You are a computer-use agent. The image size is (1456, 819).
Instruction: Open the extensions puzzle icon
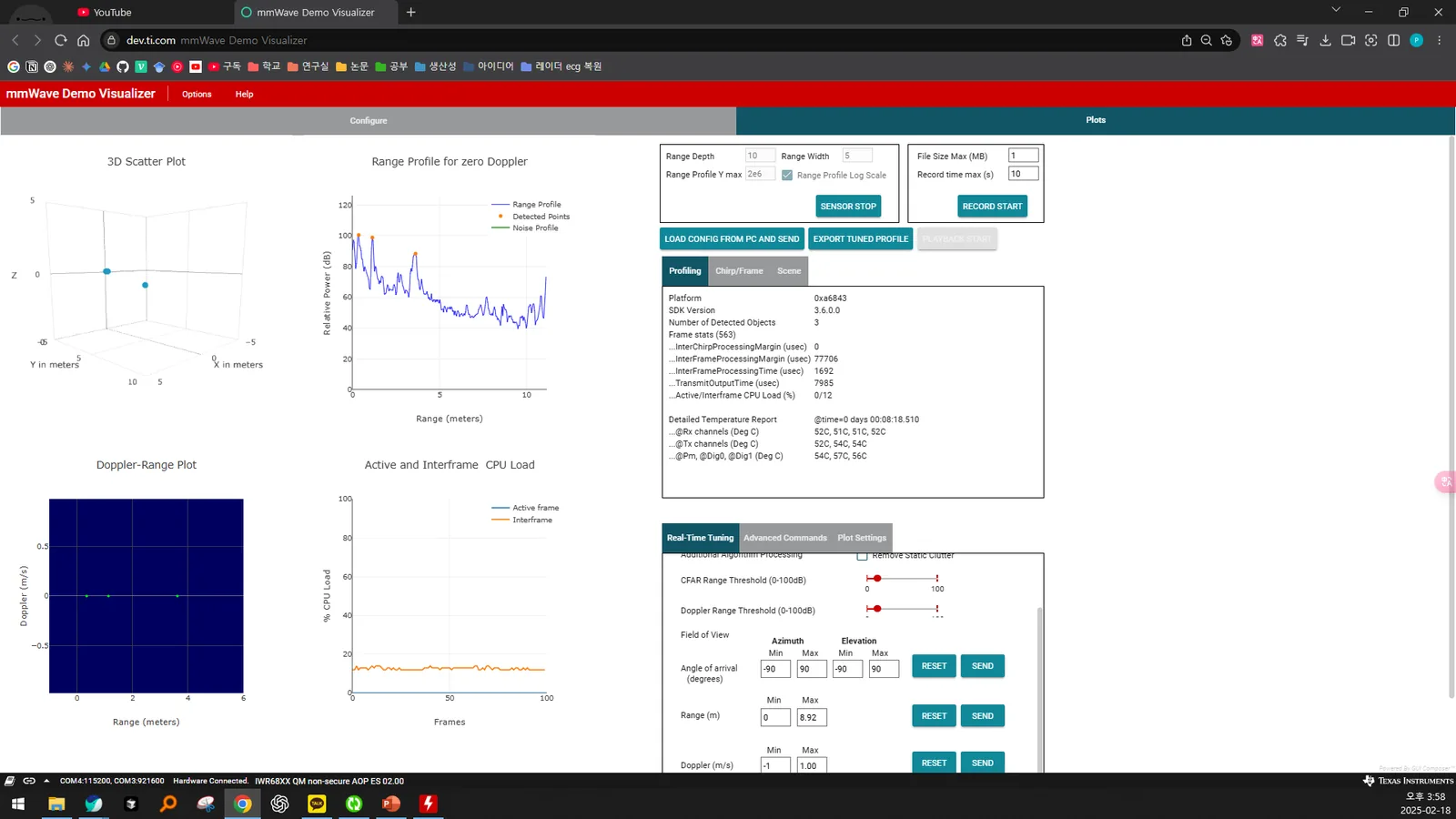click(x=1280, y=40)
